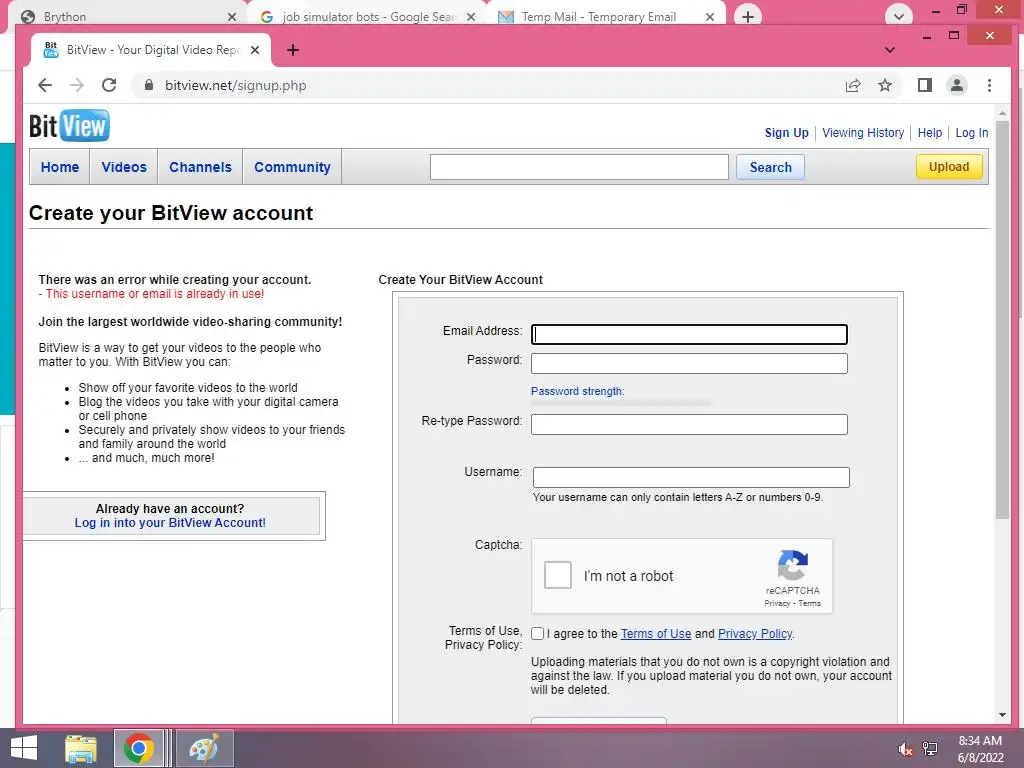This screenshot has height=768, width=1024.
Task: Click the Sign Up link
Action: [786, 133]
